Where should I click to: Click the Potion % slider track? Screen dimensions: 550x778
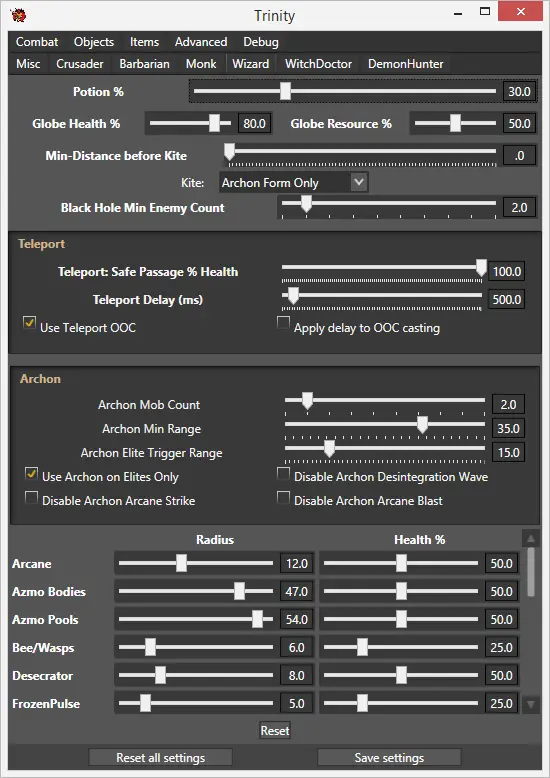pos(344,91)
